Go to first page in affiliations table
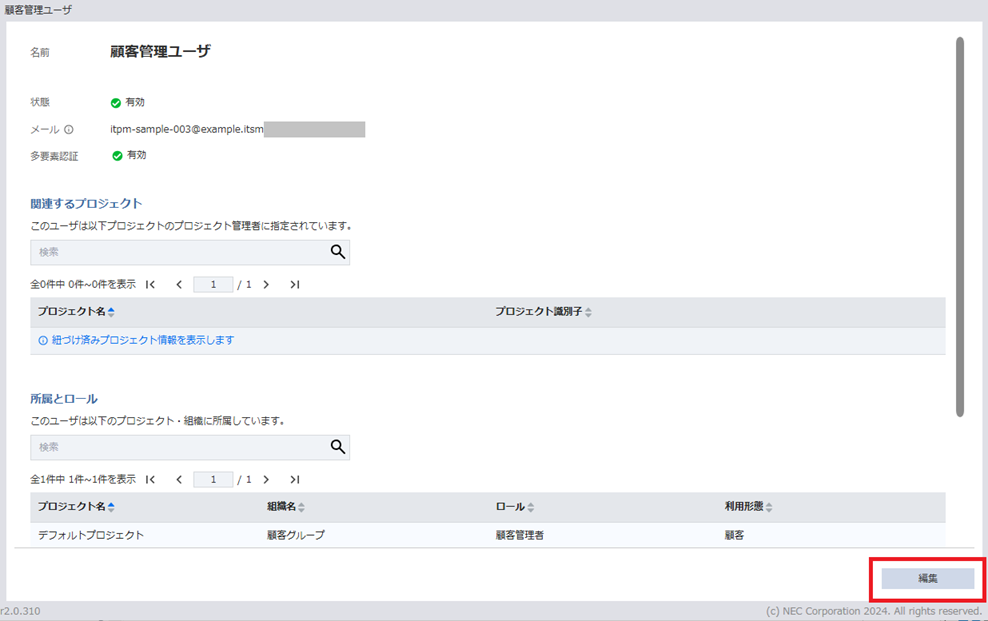The width and height of the screenshot is (988, 621). tap(150, 480)
